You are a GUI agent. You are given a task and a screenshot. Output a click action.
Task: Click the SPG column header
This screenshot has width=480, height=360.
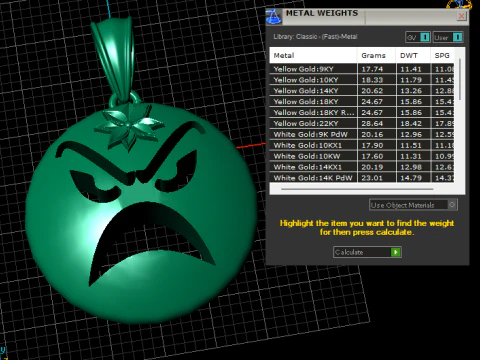coord(442,55)
